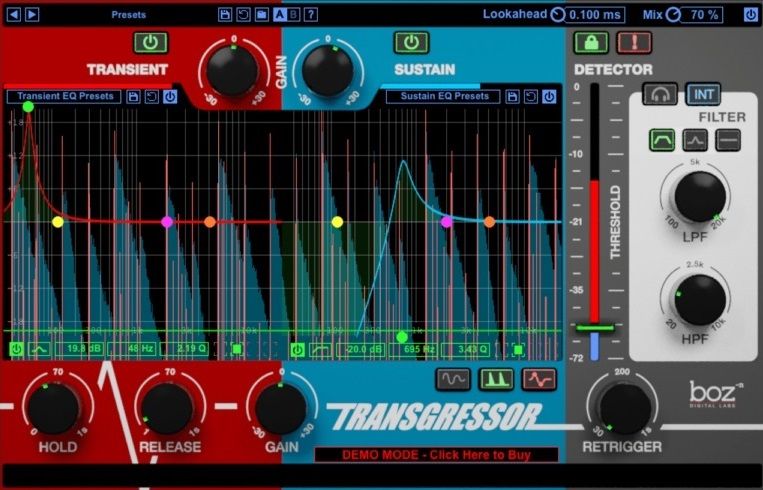
Task: Click the green Sustain EQ band node
Action: [402, 337]
